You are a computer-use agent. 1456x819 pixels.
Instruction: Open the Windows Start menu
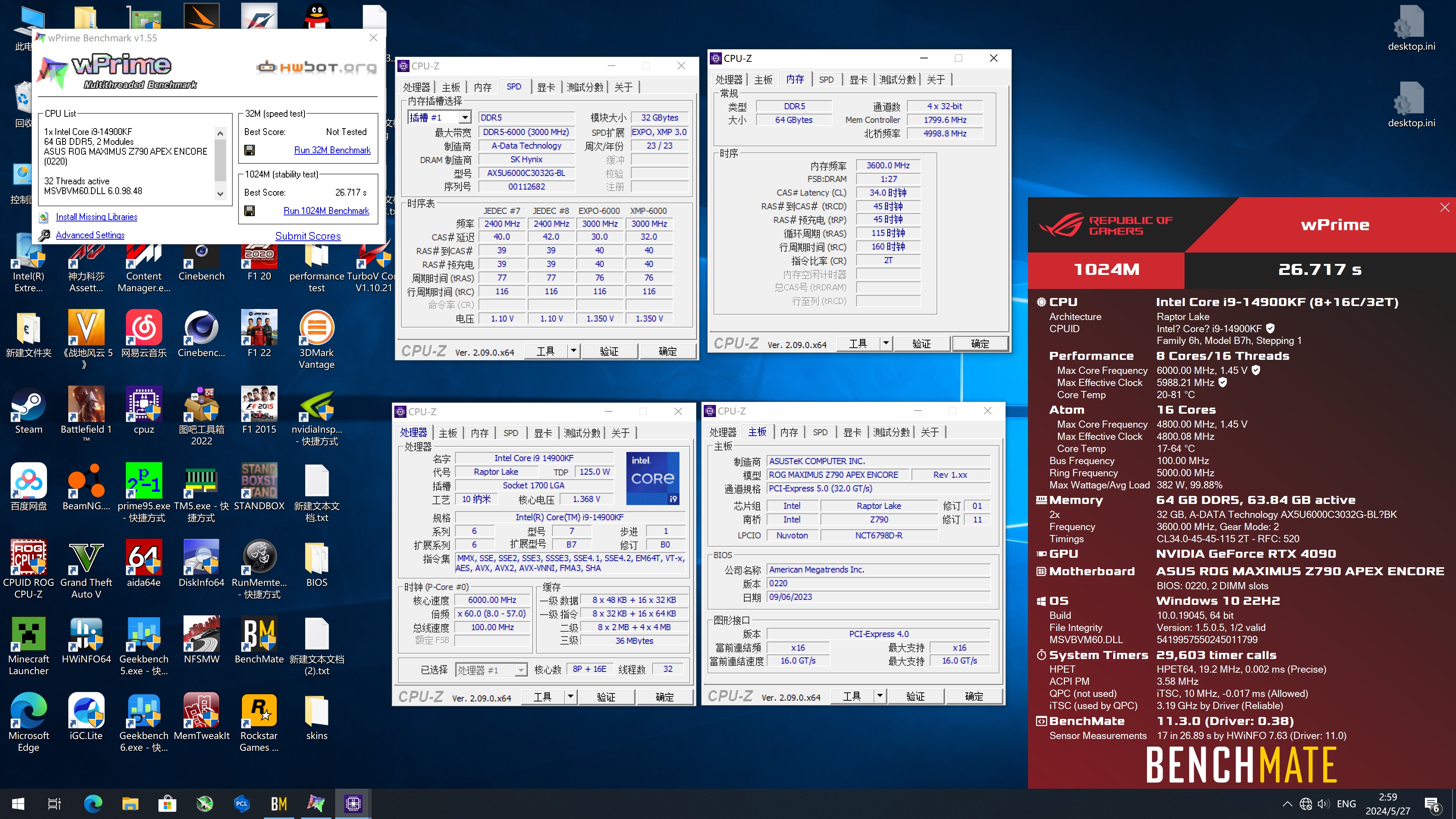pyautogui.click(x=18, y=803)
